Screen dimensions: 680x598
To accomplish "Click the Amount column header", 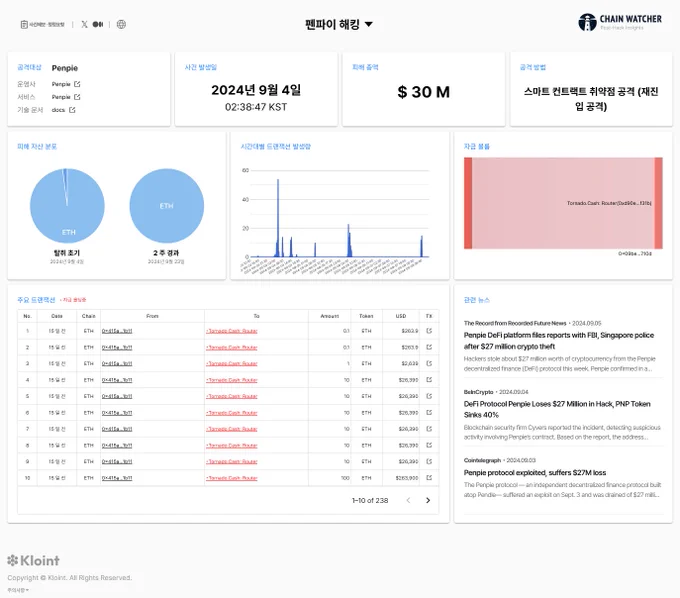I will click(330, 316).
